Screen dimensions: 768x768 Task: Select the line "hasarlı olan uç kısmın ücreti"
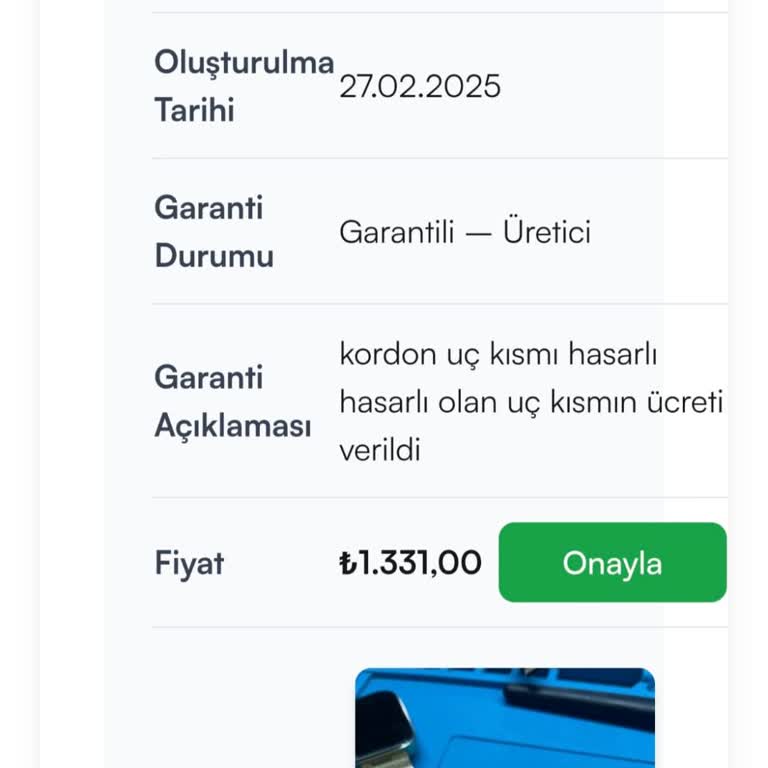[x=530, y=402]
